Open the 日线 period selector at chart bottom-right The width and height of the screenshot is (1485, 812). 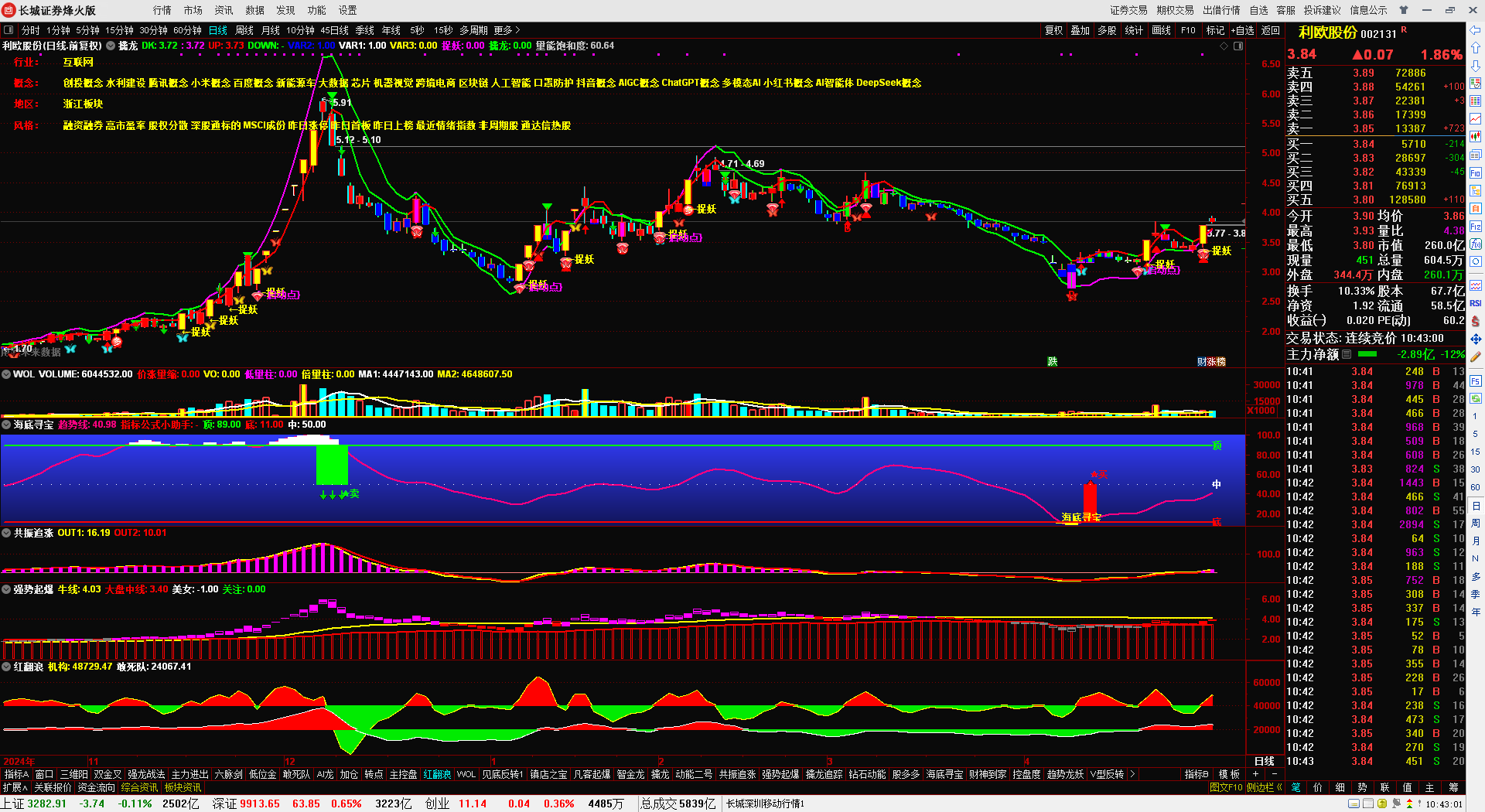pos(1264,761)
